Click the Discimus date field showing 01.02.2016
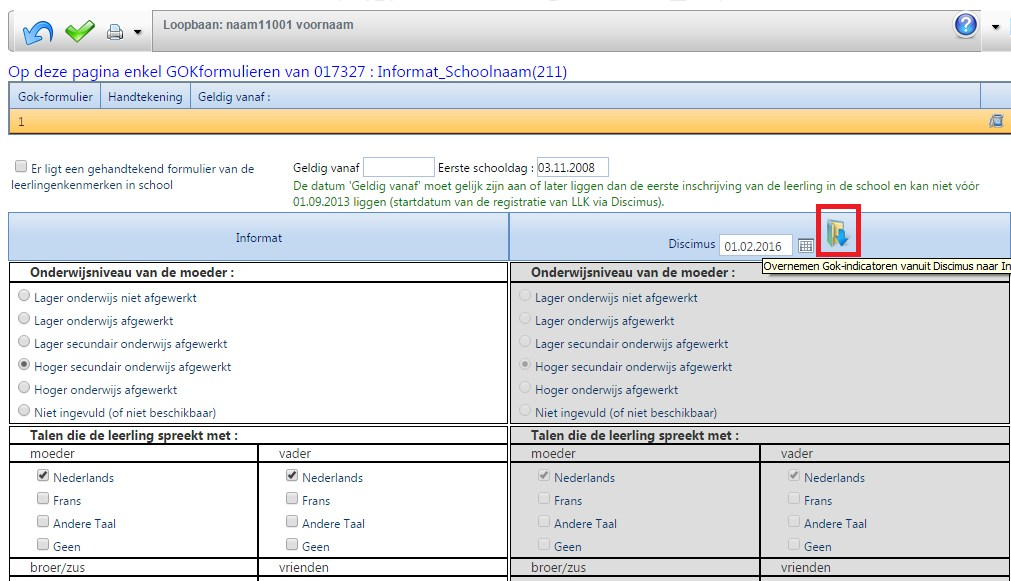Viewport: 1011px width, 581px height. click(756, 246)
